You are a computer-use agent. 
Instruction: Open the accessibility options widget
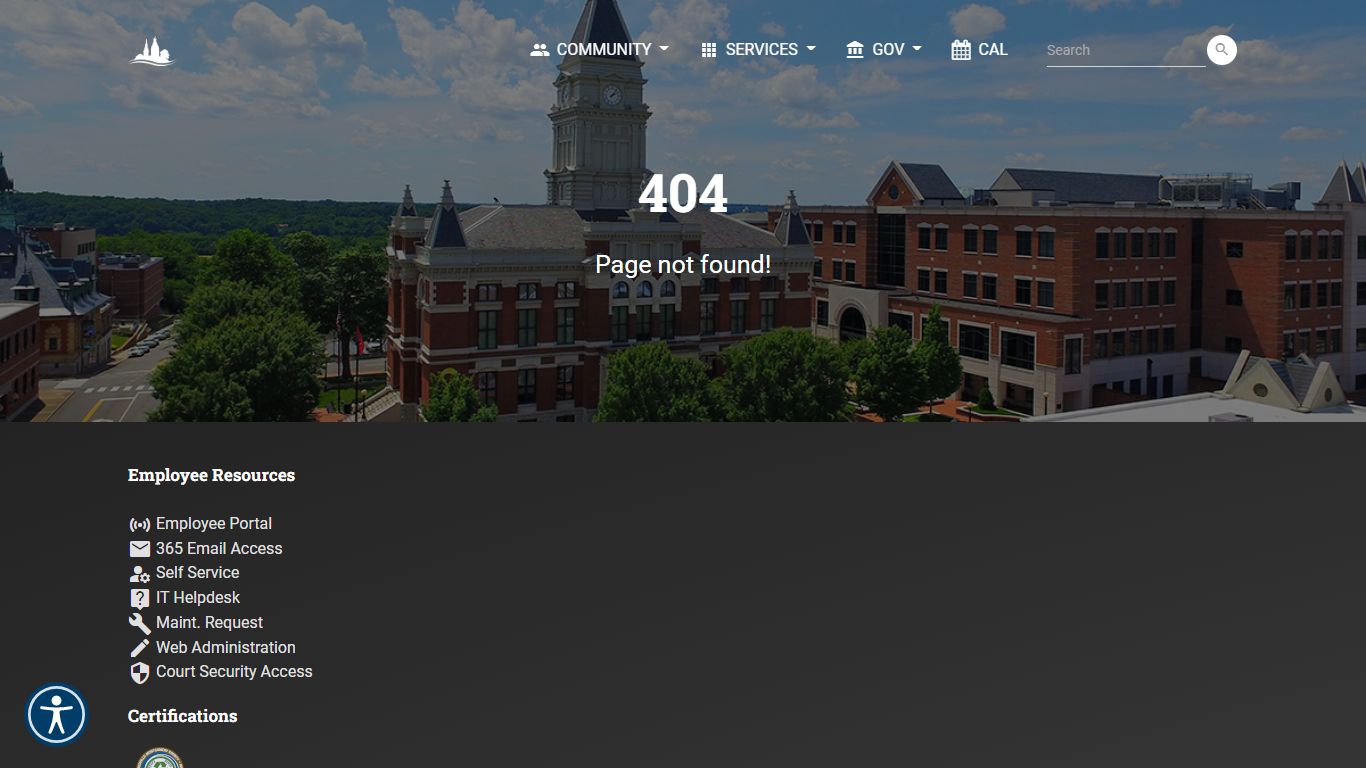pos(57,715)
